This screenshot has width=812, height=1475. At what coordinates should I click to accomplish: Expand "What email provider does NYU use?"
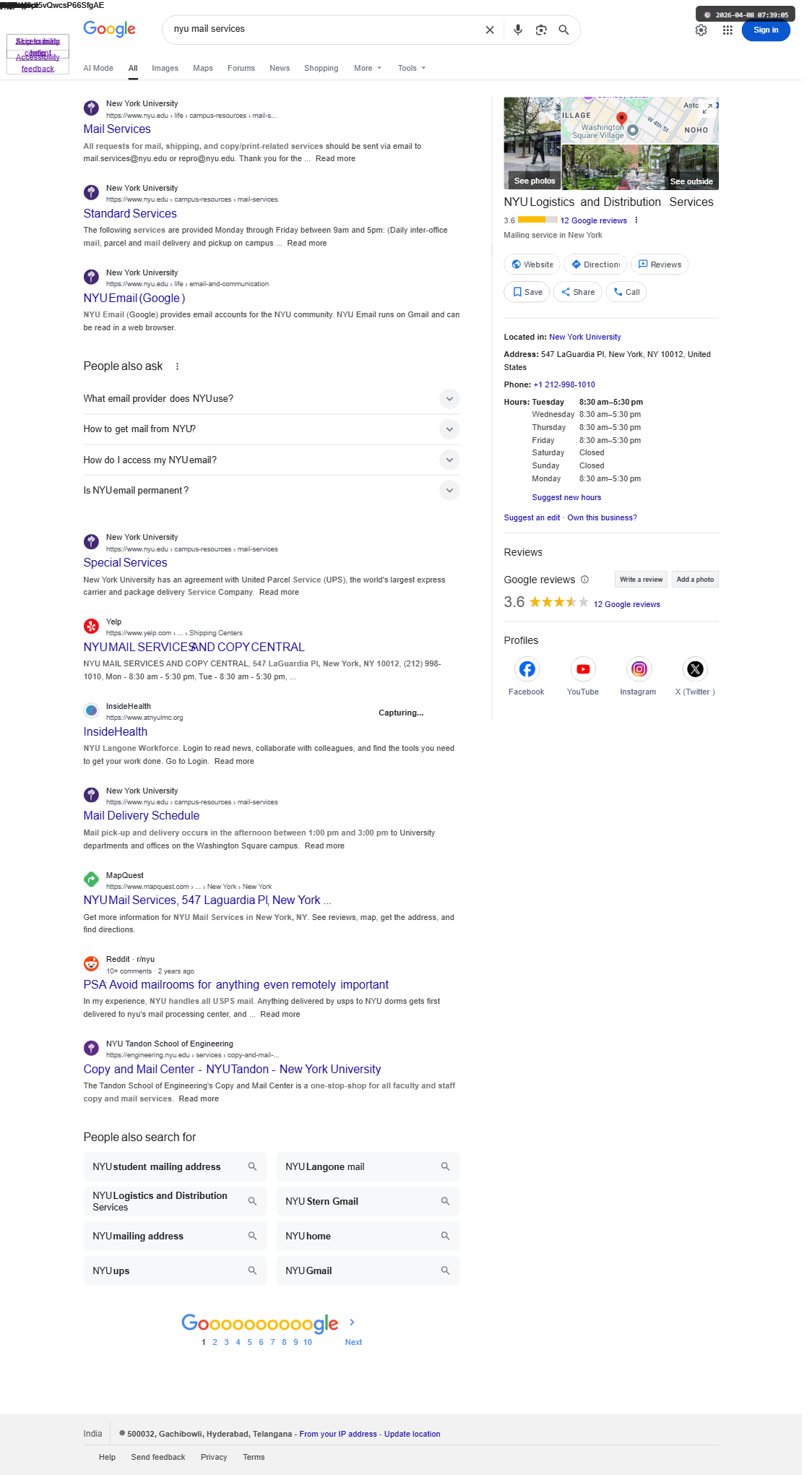pyautogui.click(x=449, y=399)
